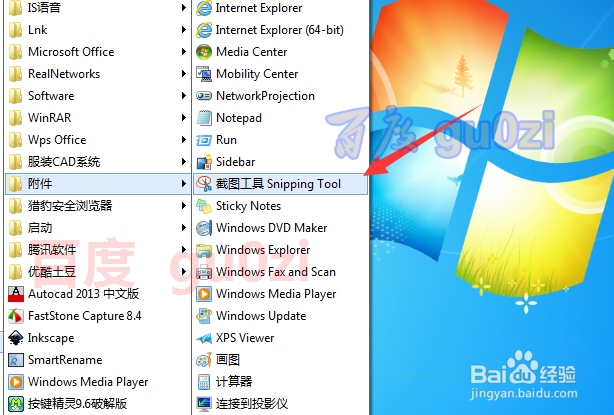Click IS语音 label text

[44, 8]
